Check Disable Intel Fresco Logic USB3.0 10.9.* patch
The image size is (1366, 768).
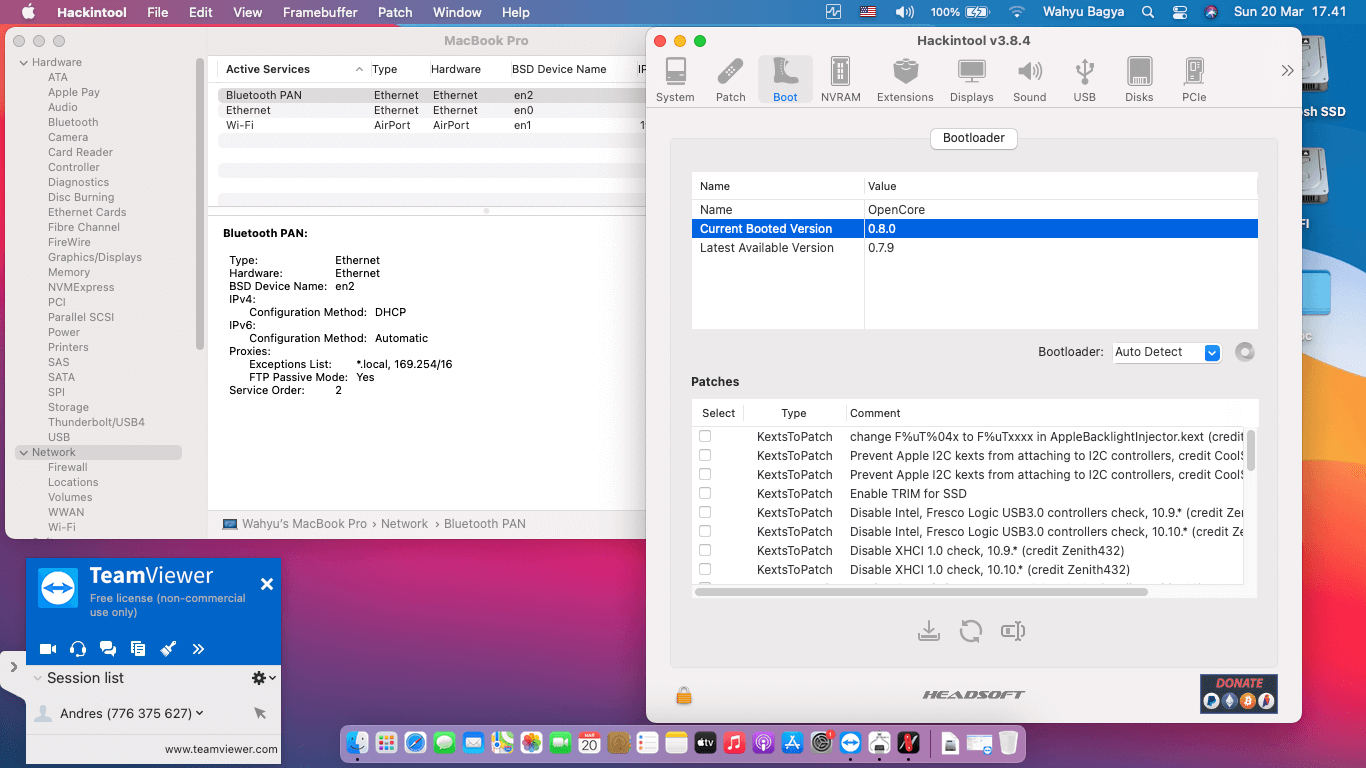705,513
